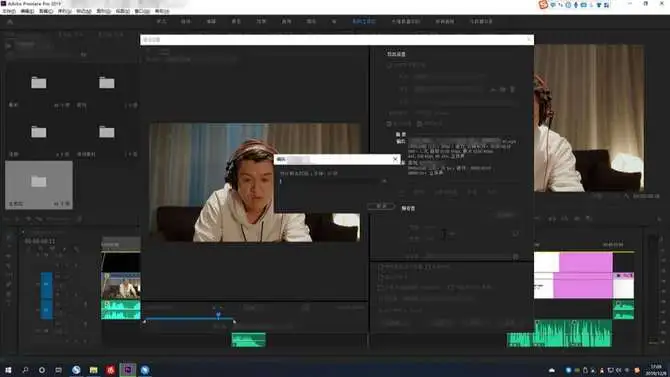The image size is (670, 377).
Task: Click the Windows Start button
Action: coord(8,370)
